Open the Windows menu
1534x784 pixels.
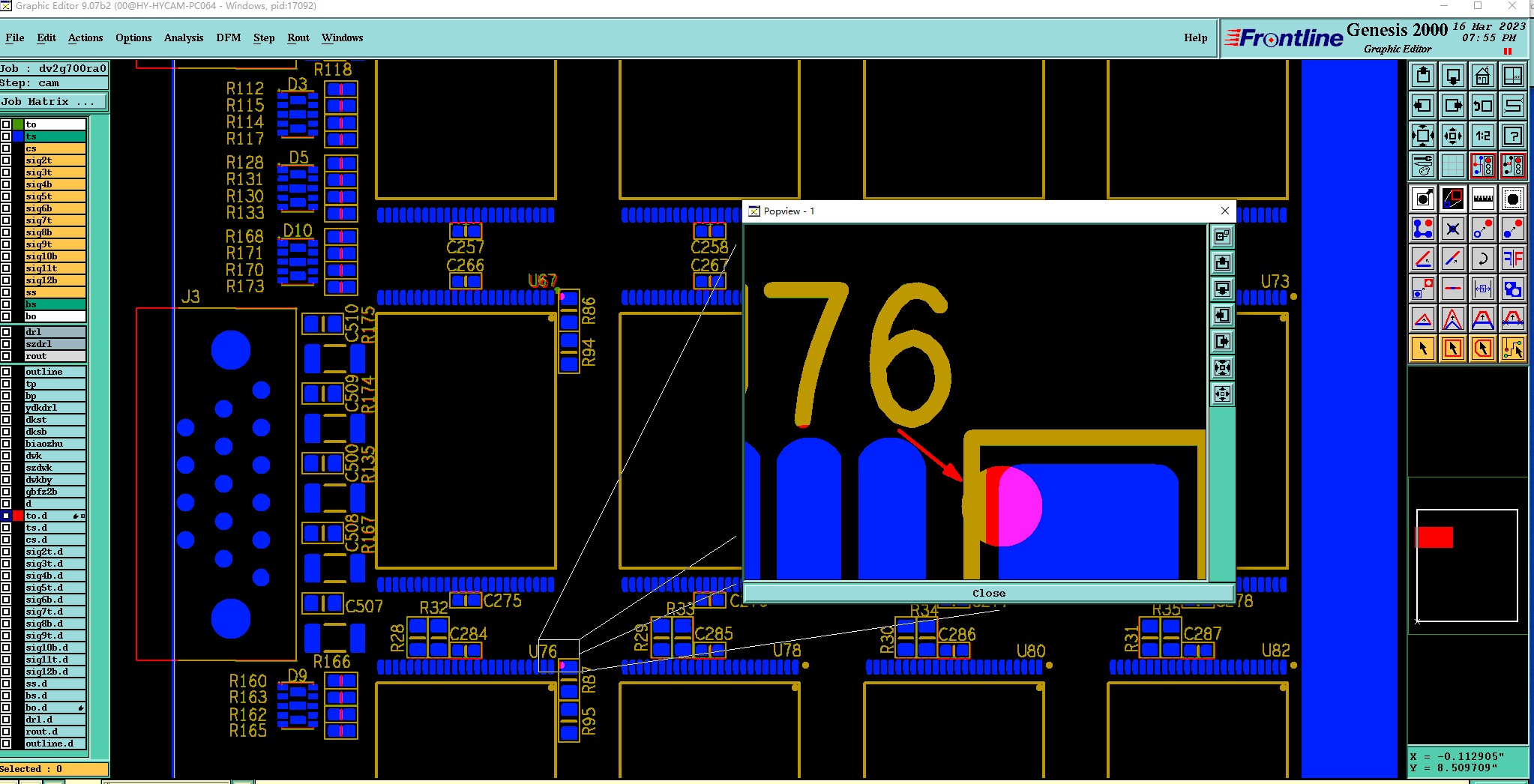[343, 37]
